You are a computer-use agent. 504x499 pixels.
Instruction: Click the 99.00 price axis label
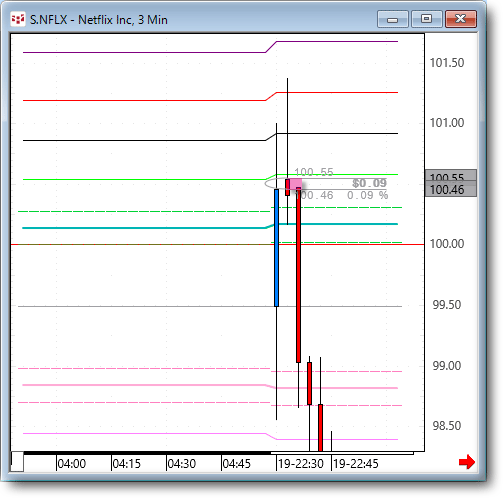(x=447, y=366)
